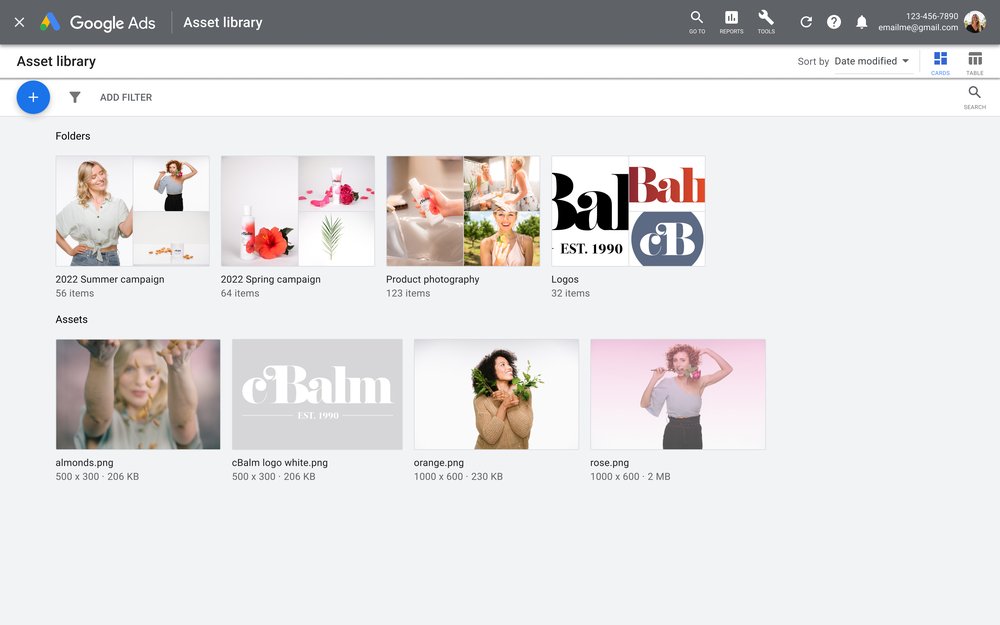Image resolution: width=1000 pixels, height=625 pixels.
Task: Click the Tools wrench icon
Action: click(766, 21)
